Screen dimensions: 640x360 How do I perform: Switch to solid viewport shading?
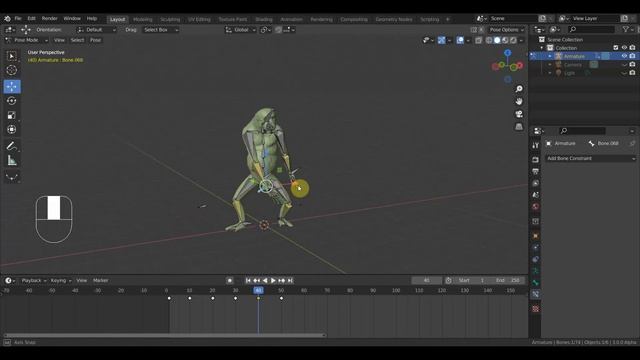tap(497, 40)
